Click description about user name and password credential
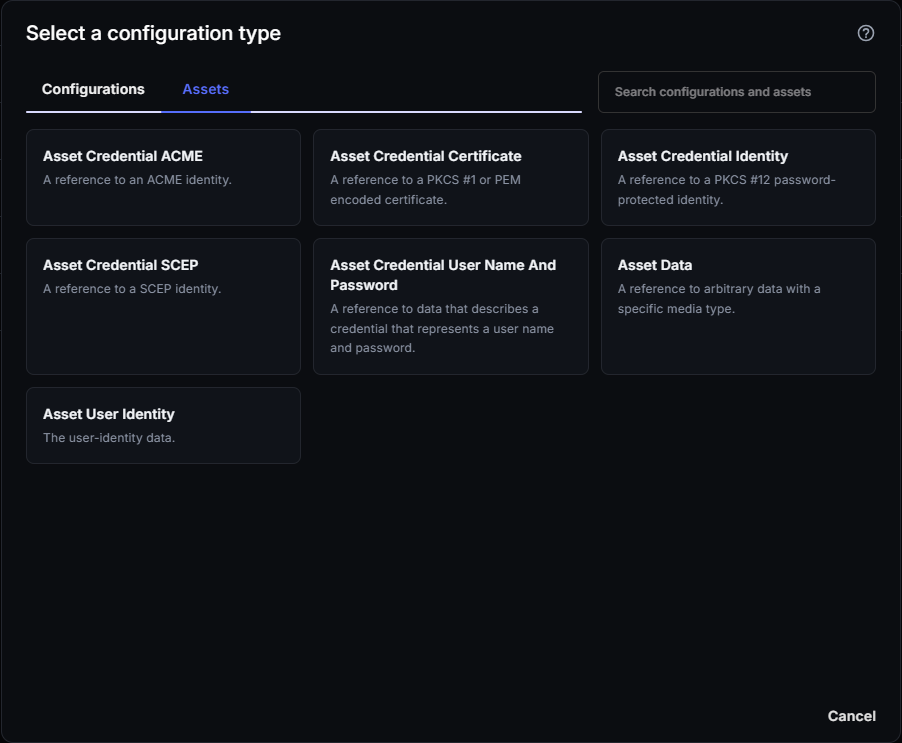The height and width of the screenshot is (743, 902). (x=442, y=328)
